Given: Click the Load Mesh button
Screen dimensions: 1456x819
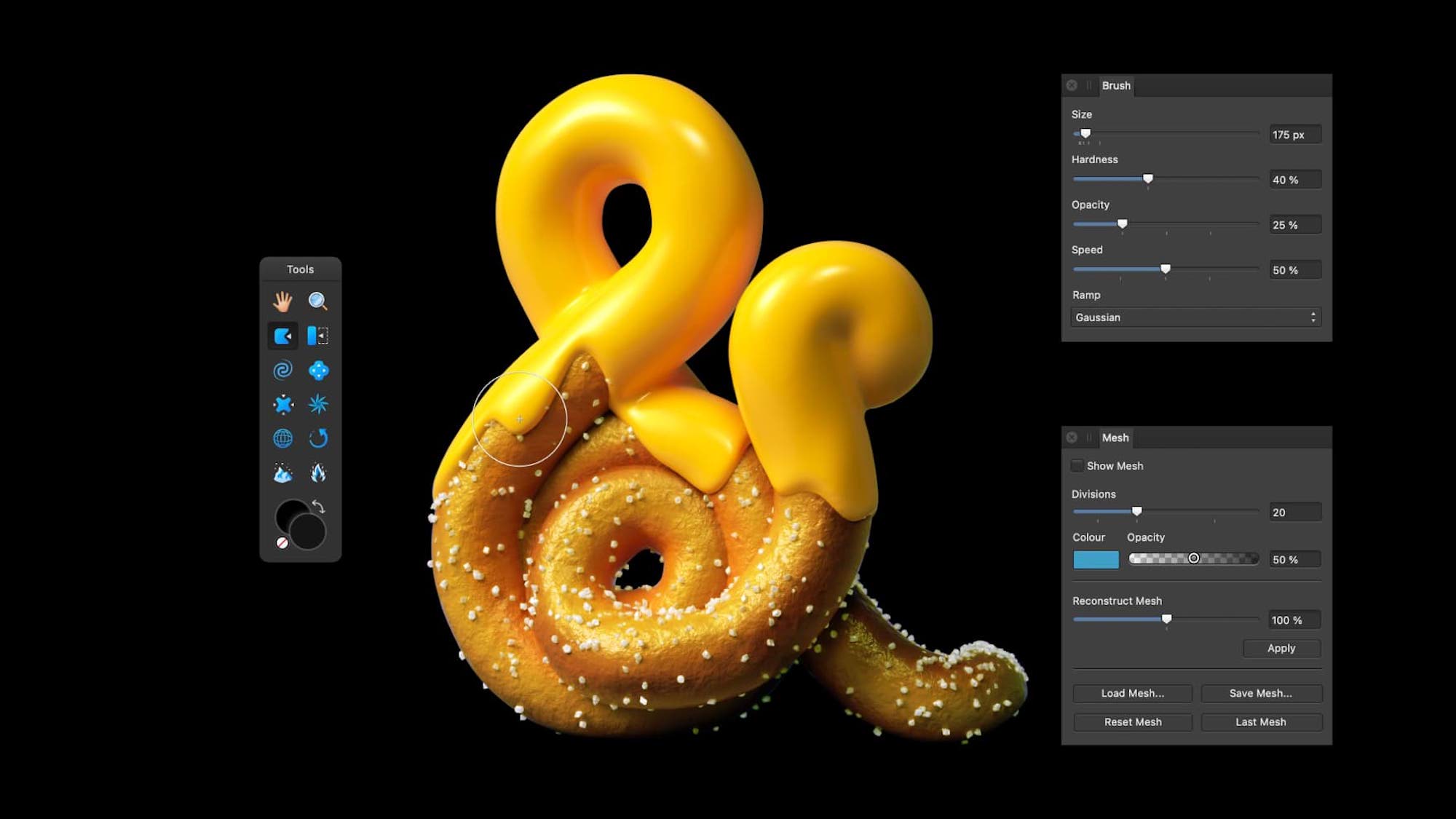Looking at the screenshot, I should pyautogui.click(x=1132, y=693).
